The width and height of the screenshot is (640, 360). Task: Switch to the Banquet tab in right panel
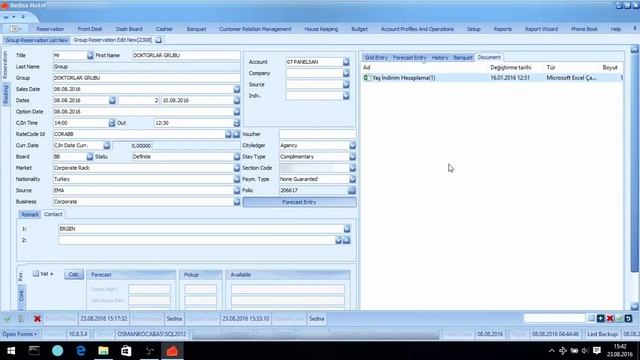coord(463,58)
